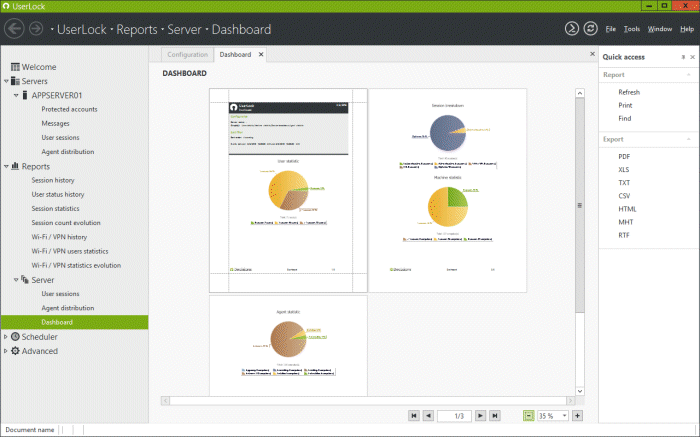Zoom out with the minus button
The width and height of the screenshot is (700, 437).
coord(529,416)
